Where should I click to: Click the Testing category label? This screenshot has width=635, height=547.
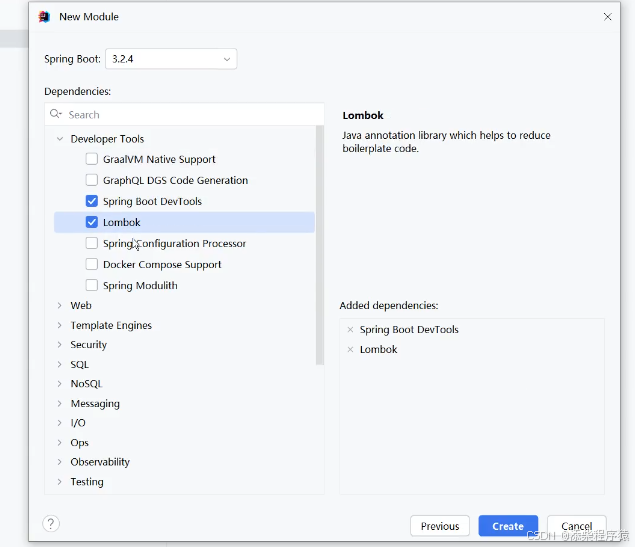point(87,482)
